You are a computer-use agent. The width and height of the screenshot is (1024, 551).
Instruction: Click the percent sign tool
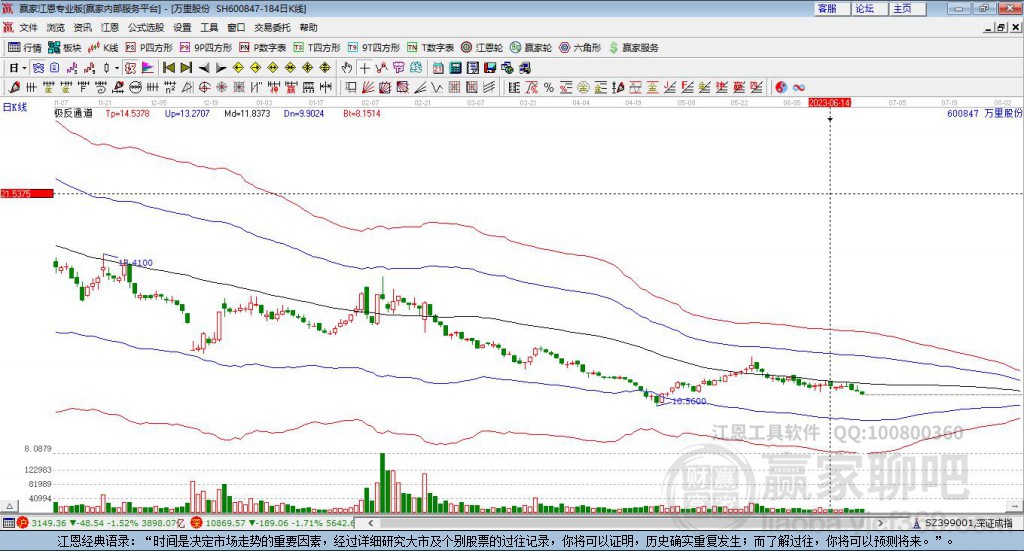coord(549,87)
